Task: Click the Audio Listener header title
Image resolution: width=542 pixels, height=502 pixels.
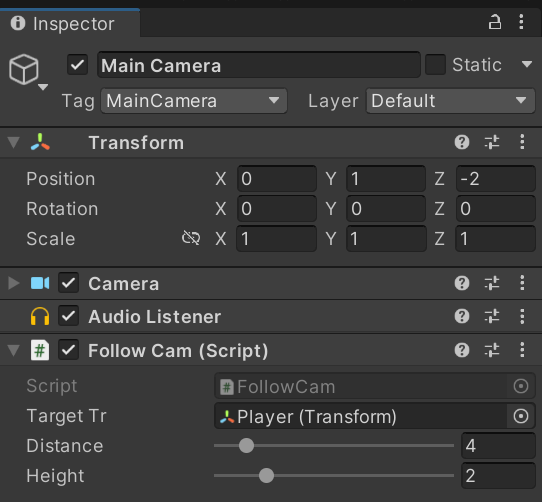Action: click(155, 316)
